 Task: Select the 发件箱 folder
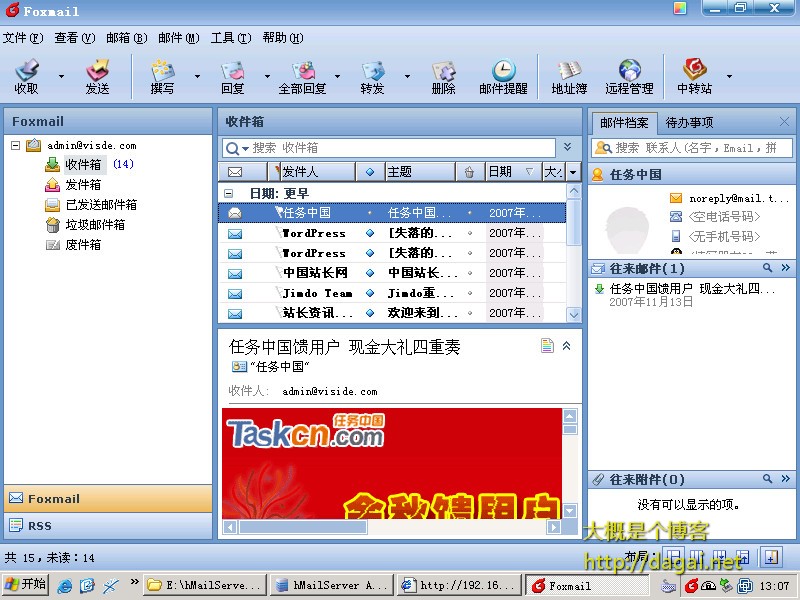tap(83, 185)
